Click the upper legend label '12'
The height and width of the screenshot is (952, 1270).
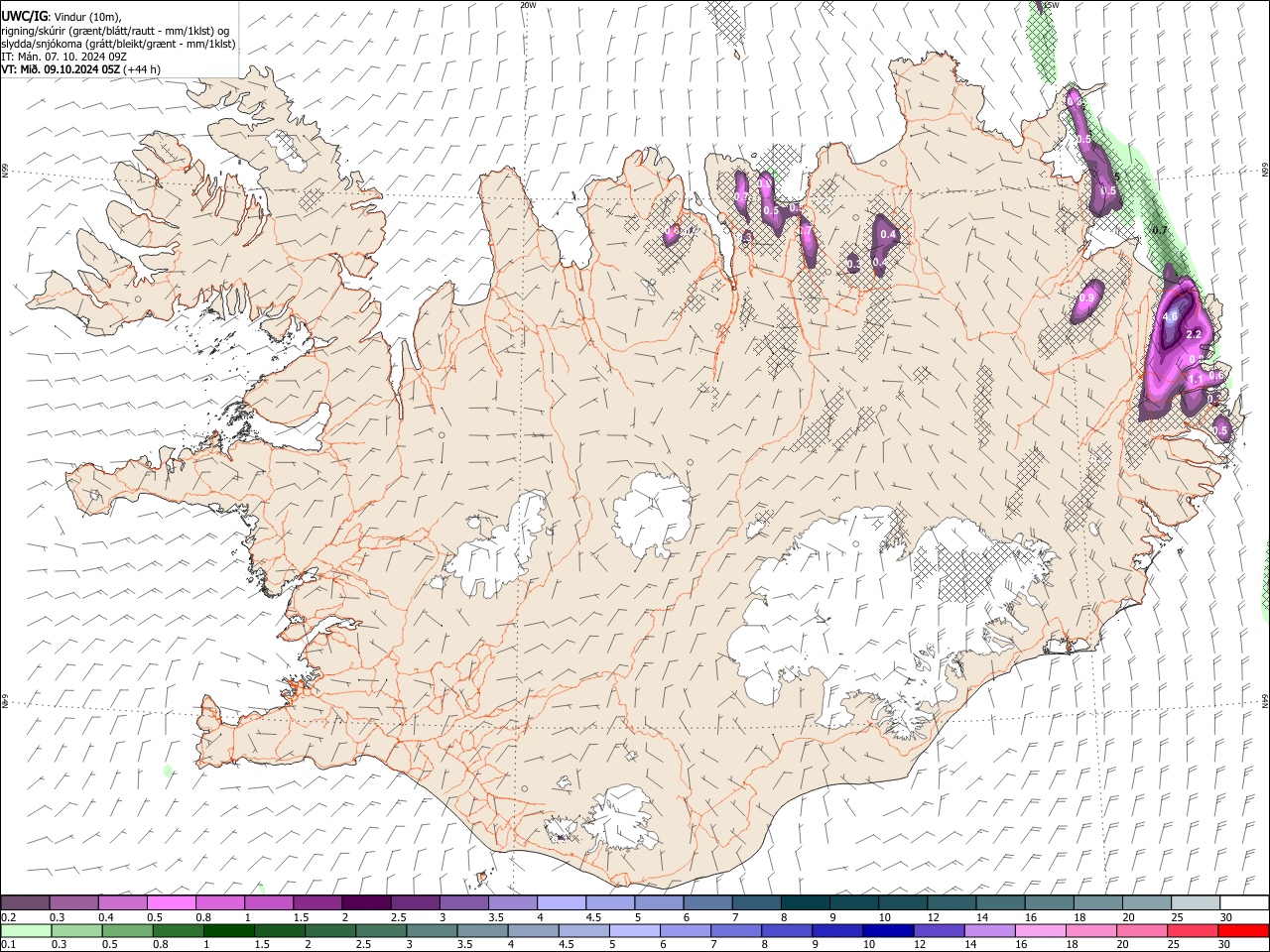pyautogui.click(x=933, y=917)
